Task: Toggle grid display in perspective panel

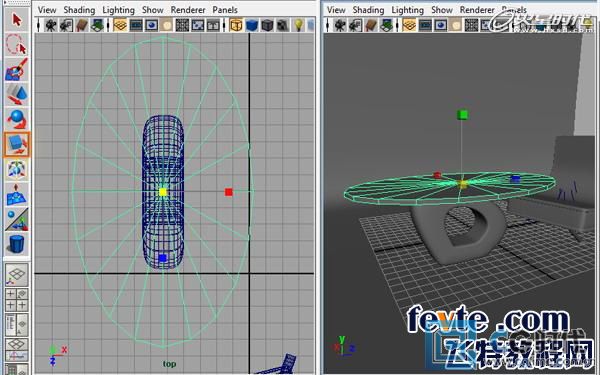Action: tap(409, 26)
